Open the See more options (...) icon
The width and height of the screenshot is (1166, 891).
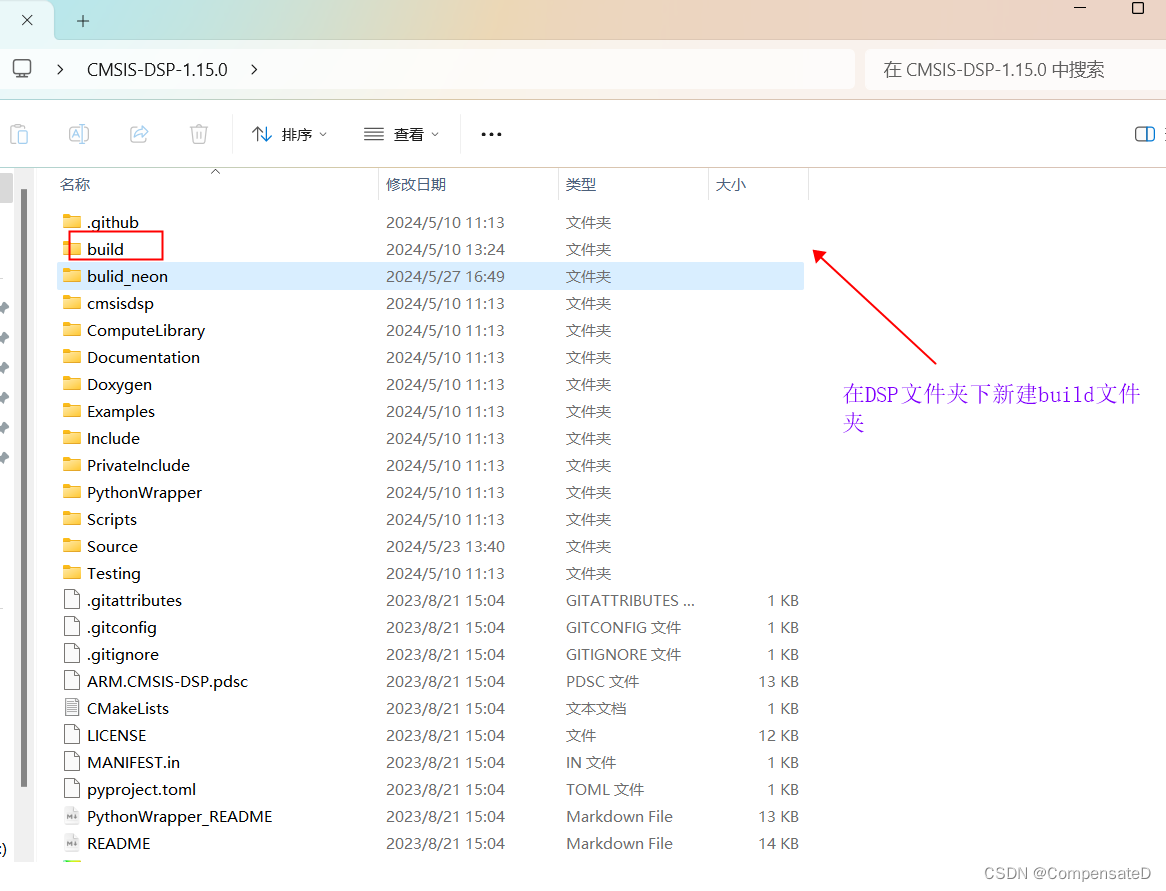[490, 133]
